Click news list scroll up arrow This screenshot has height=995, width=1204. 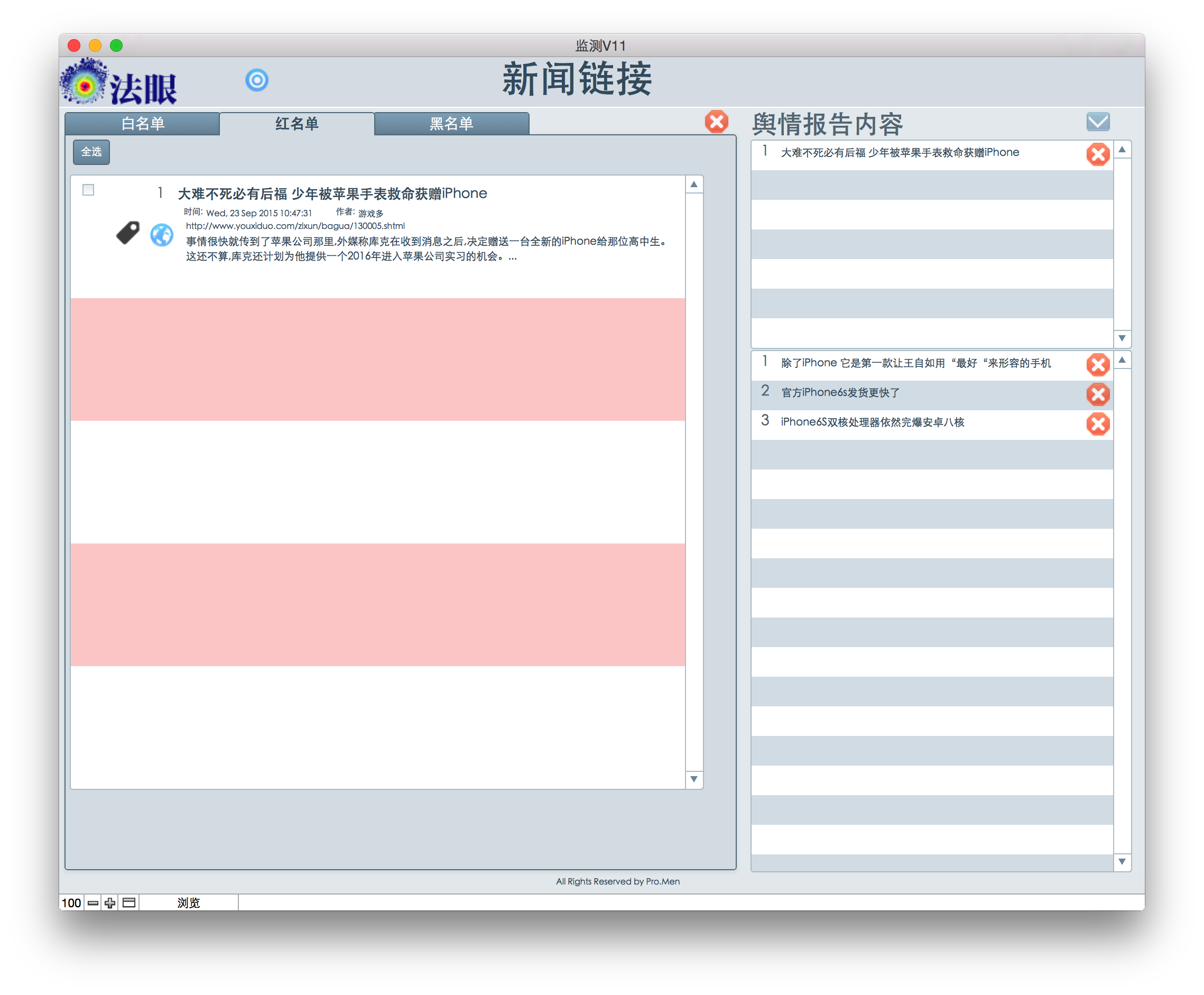(x=693, y=185)
